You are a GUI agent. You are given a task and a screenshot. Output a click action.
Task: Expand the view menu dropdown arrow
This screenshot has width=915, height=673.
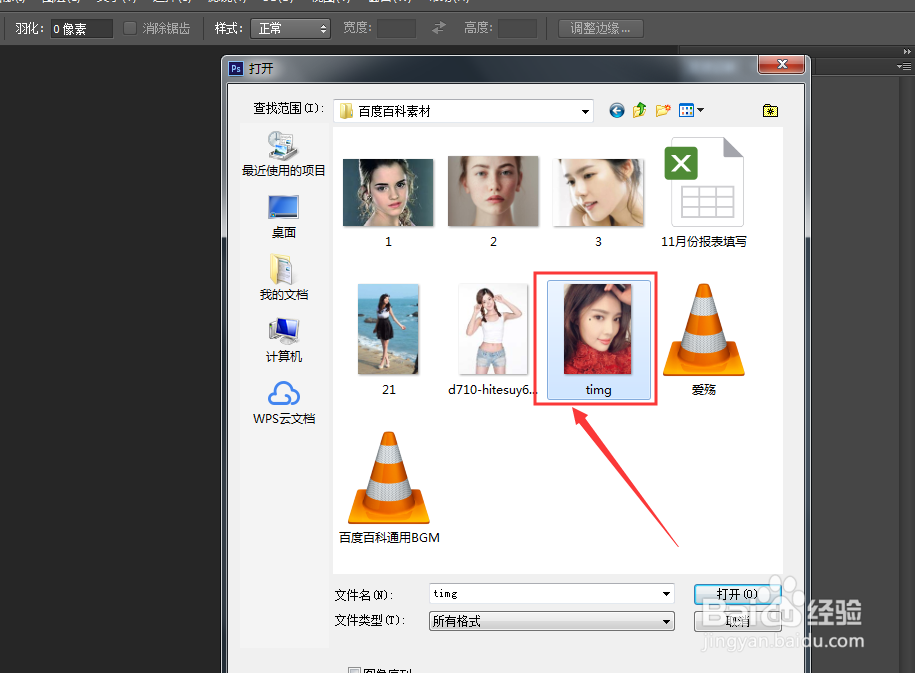click(x=701, y=110)
